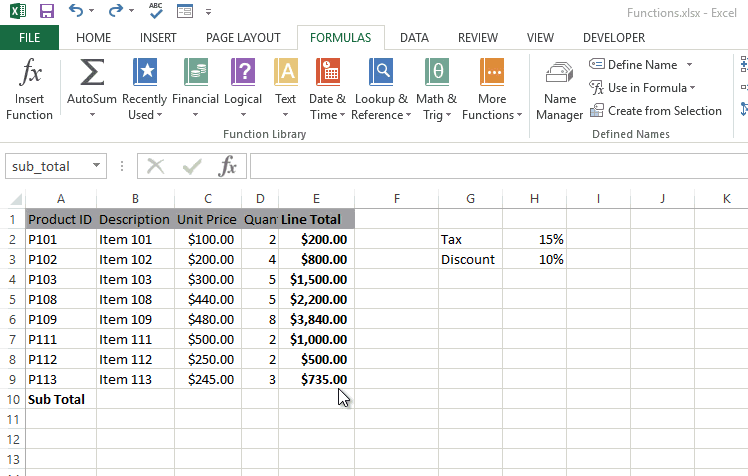This screenshot has width=748, height=476.
Task: Save the workbook from Quick Access toolbar
Action: point(46,12)
